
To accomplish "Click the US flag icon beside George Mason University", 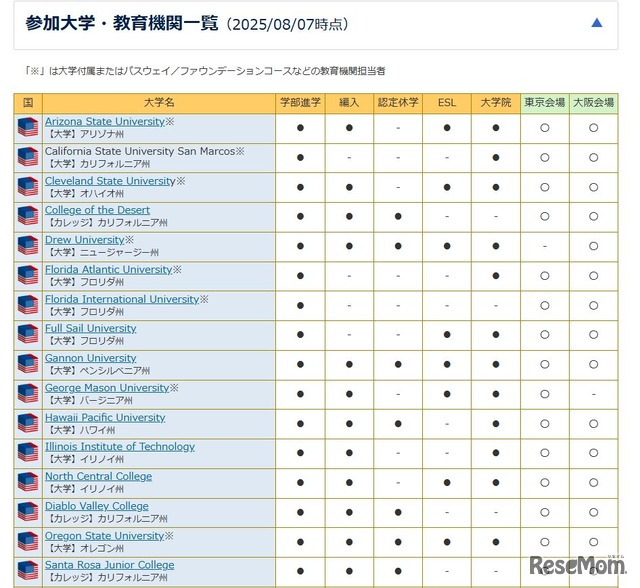I will [x=28, y=394].
